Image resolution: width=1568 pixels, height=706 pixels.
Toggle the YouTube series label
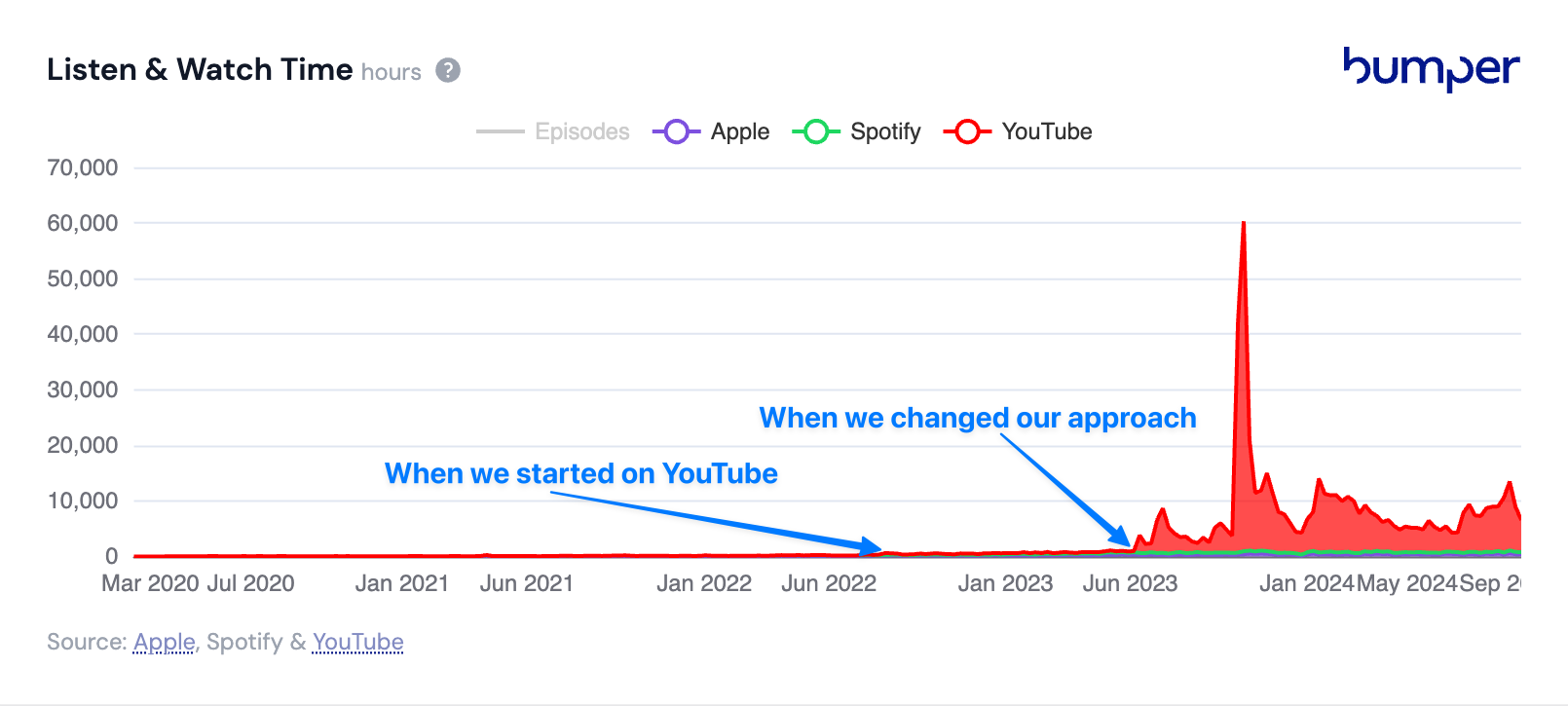pos(1047,131)
